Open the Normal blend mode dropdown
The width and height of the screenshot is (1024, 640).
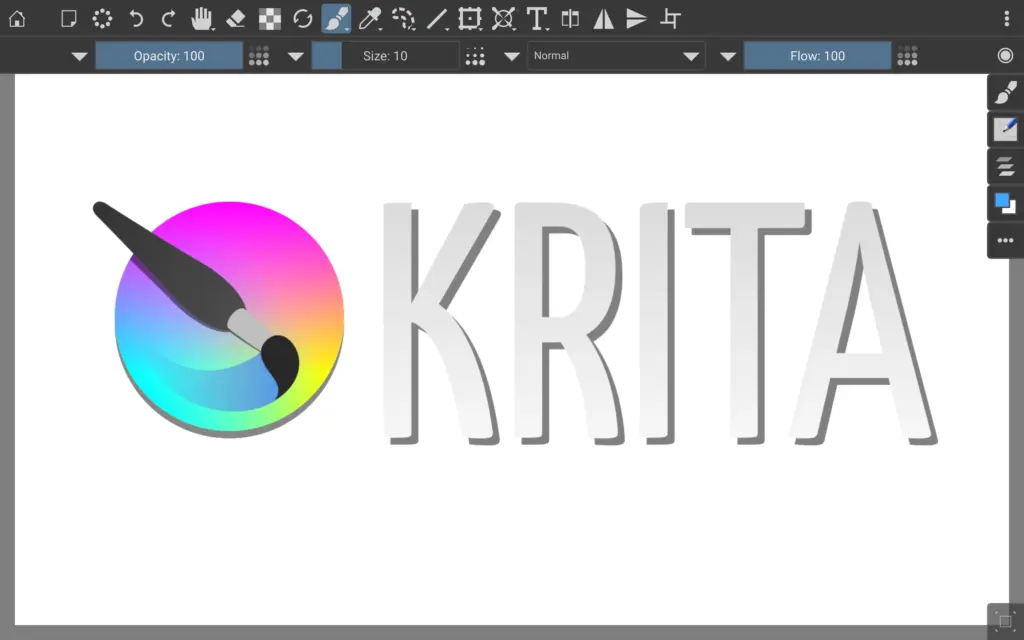coord(615,56)
